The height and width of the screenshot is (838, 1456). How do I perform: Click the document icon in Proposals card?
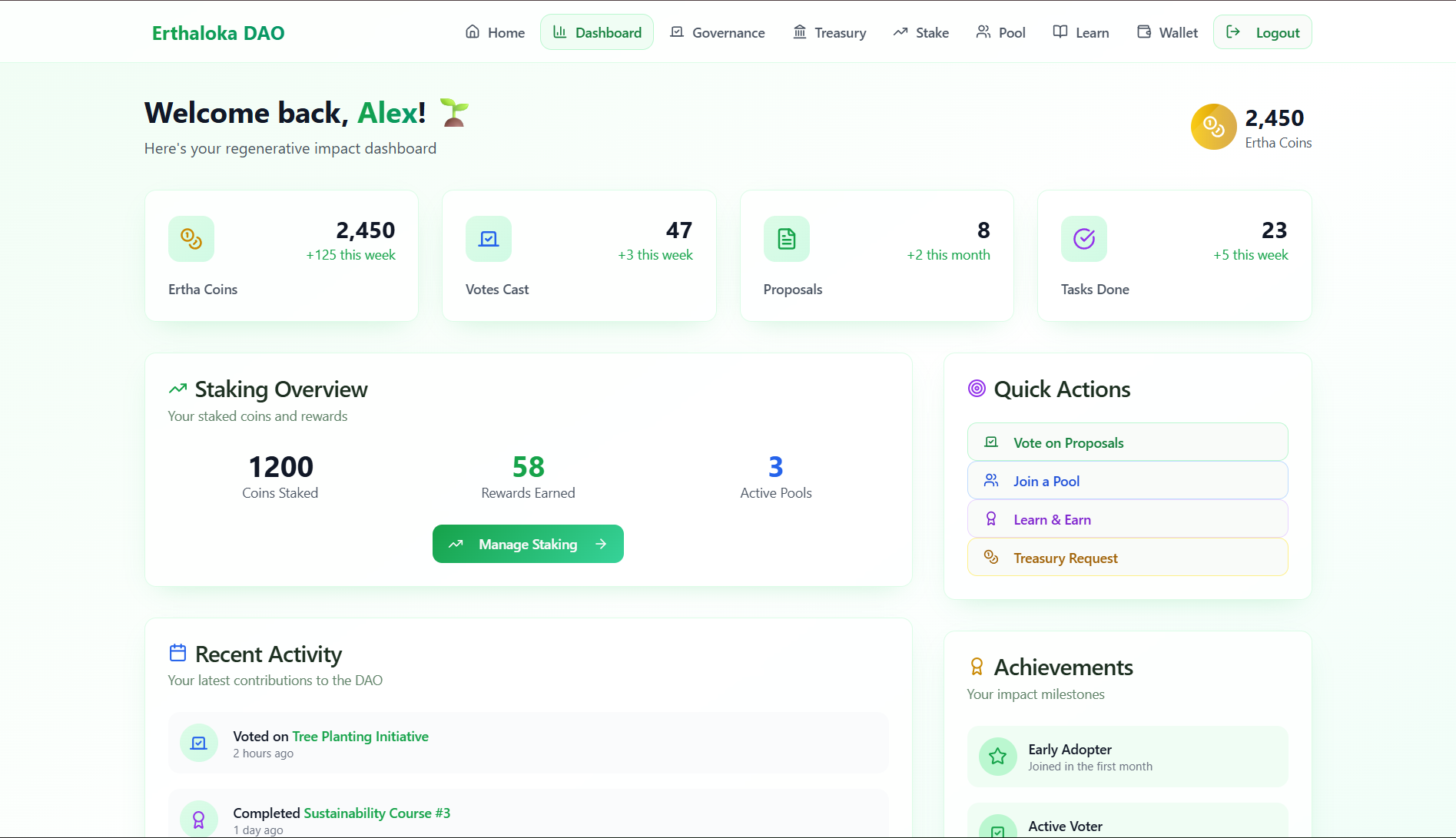tap(787, 239)
